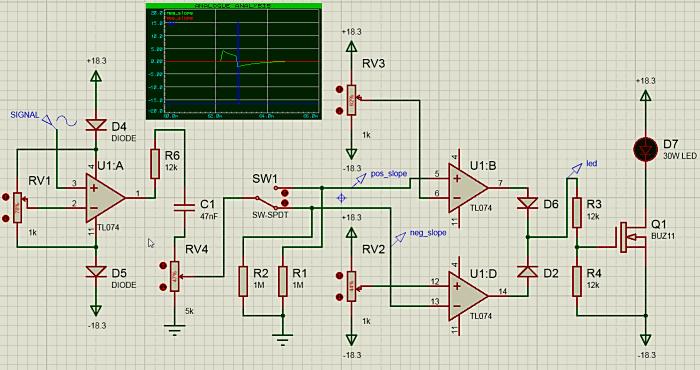Decrease RV2 with its lower red button

[339, 297]
